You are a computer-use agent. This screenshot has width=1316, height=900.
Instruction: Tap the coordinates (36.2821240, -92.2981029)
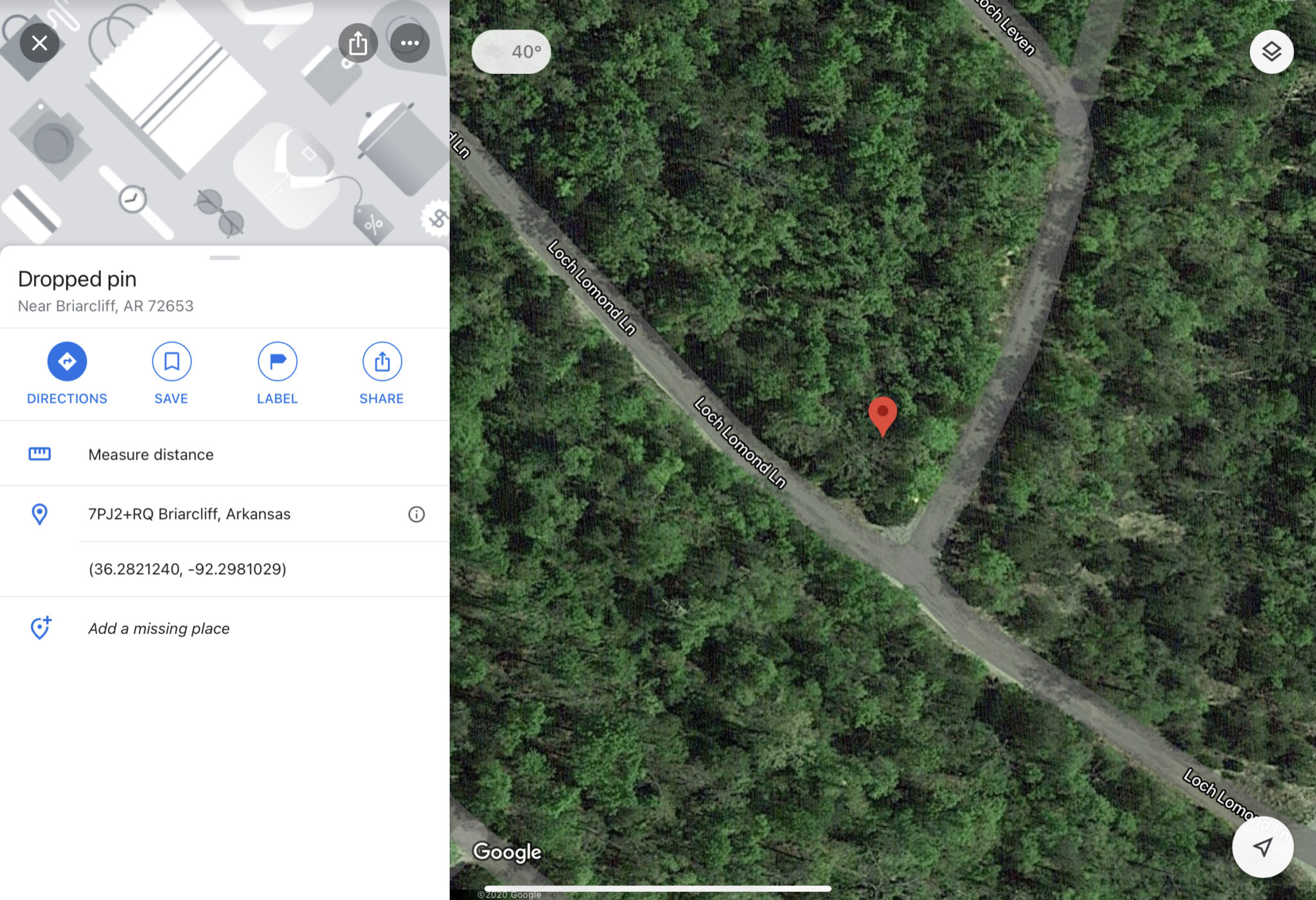188,569
